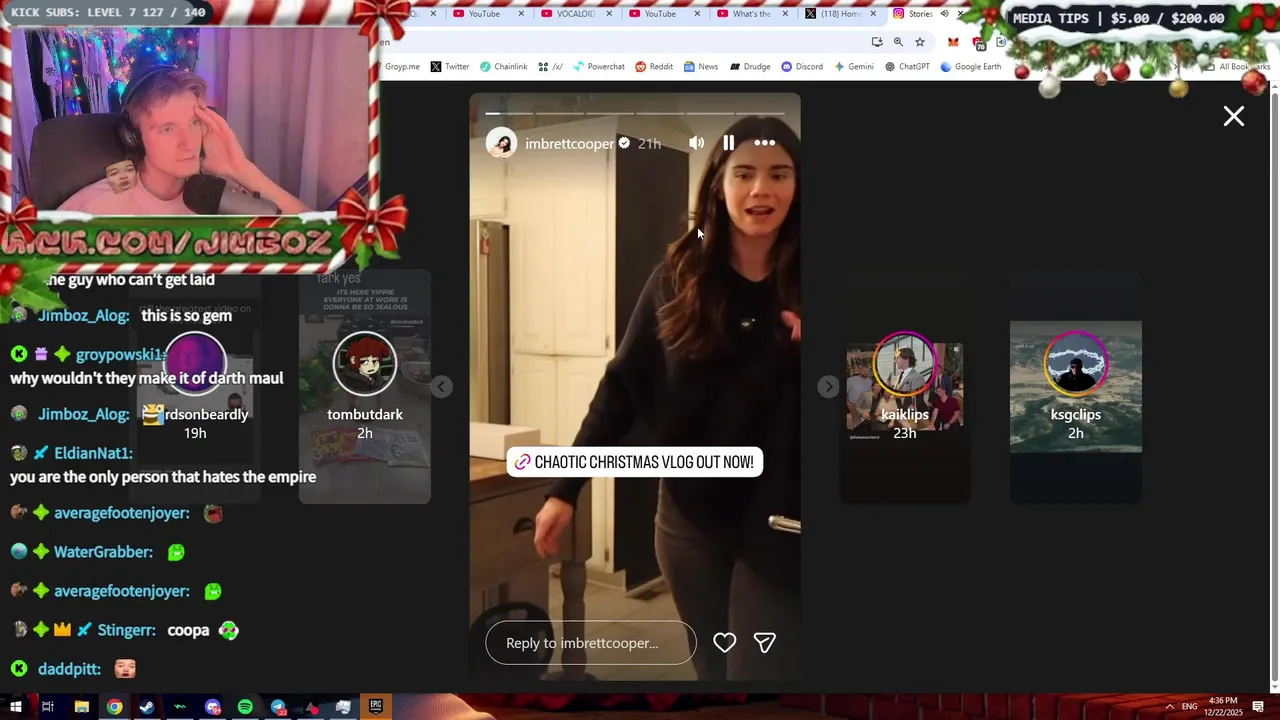The height and width of the screenshot is (720, 1280).
Task: Open the Twitter bookmark
Action: (x=449, y=67)
